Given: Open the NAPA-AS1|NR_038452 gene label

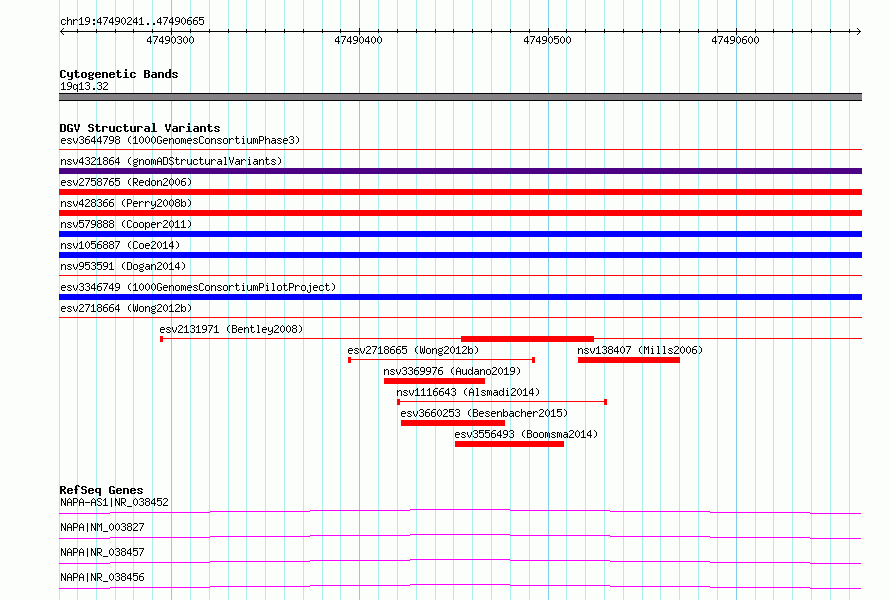Looking at the screenshot, I should coord(114,502).
